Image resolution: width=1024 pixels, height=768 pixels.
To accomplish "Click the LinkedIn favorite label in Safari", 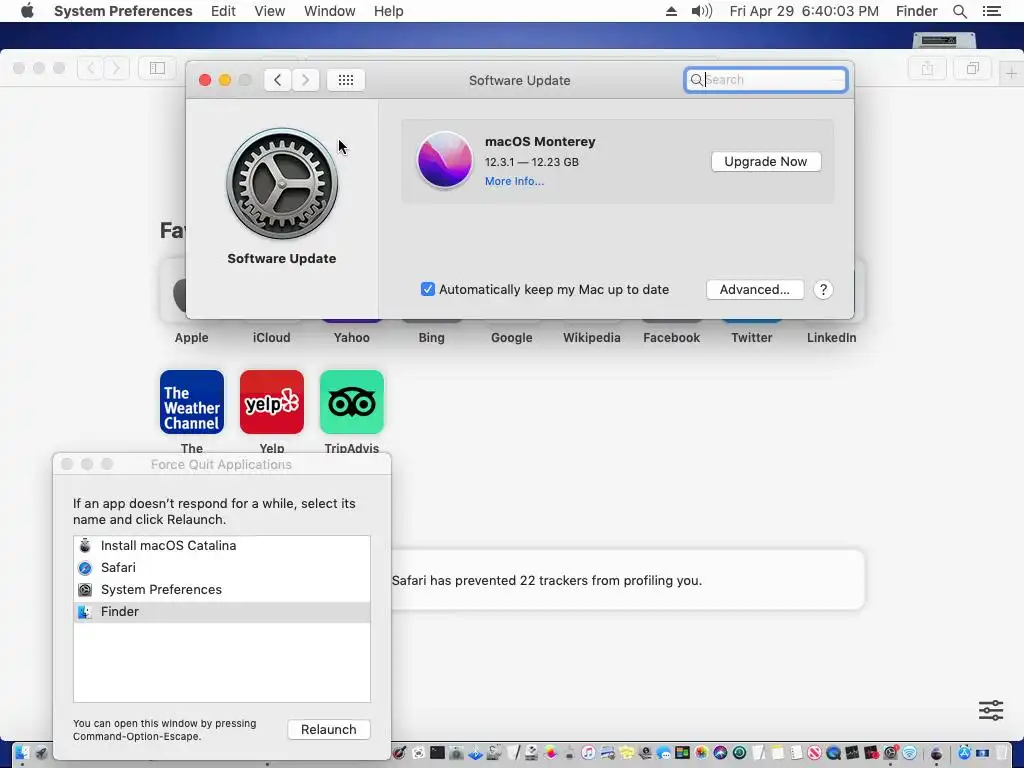I will pyautogui.click(x=831, y=338).
